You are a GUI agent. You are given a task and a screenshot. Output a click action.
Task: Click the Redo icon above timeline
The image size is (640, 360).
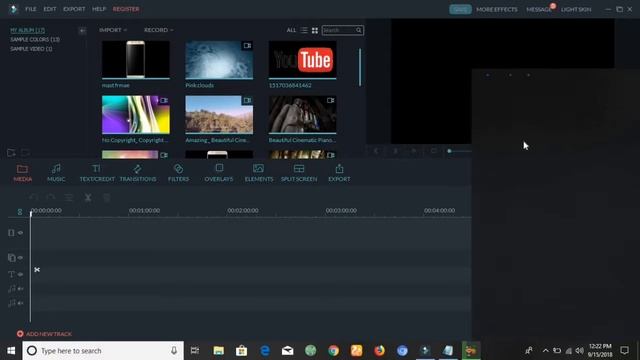point(51,198)
